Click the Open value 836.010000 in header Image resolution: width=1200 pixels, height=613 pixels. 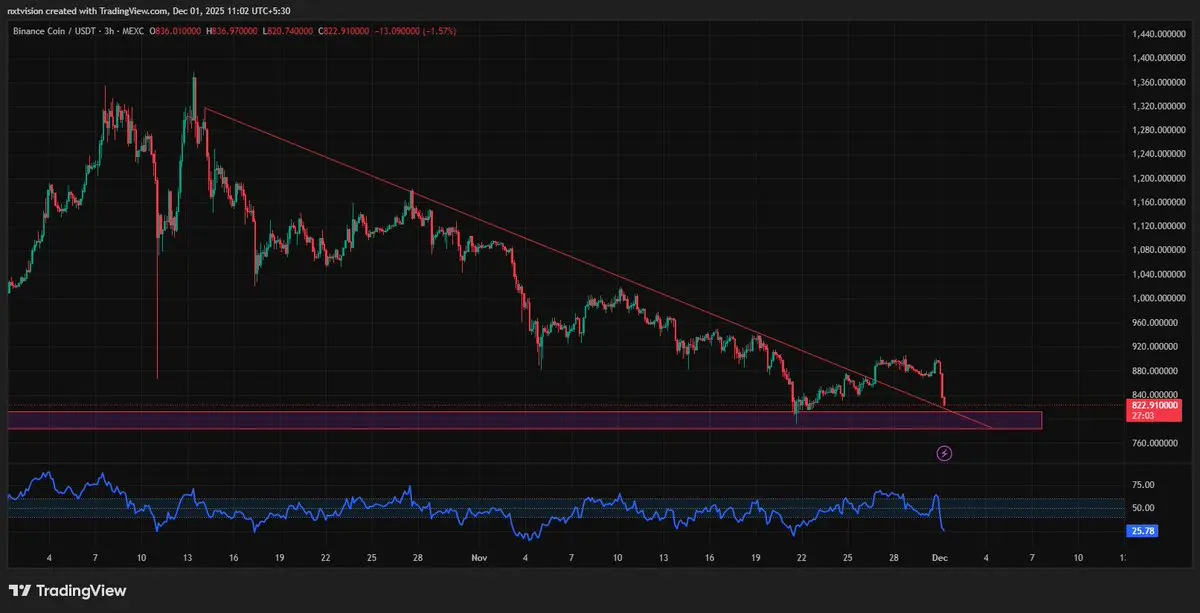[176, 32]
